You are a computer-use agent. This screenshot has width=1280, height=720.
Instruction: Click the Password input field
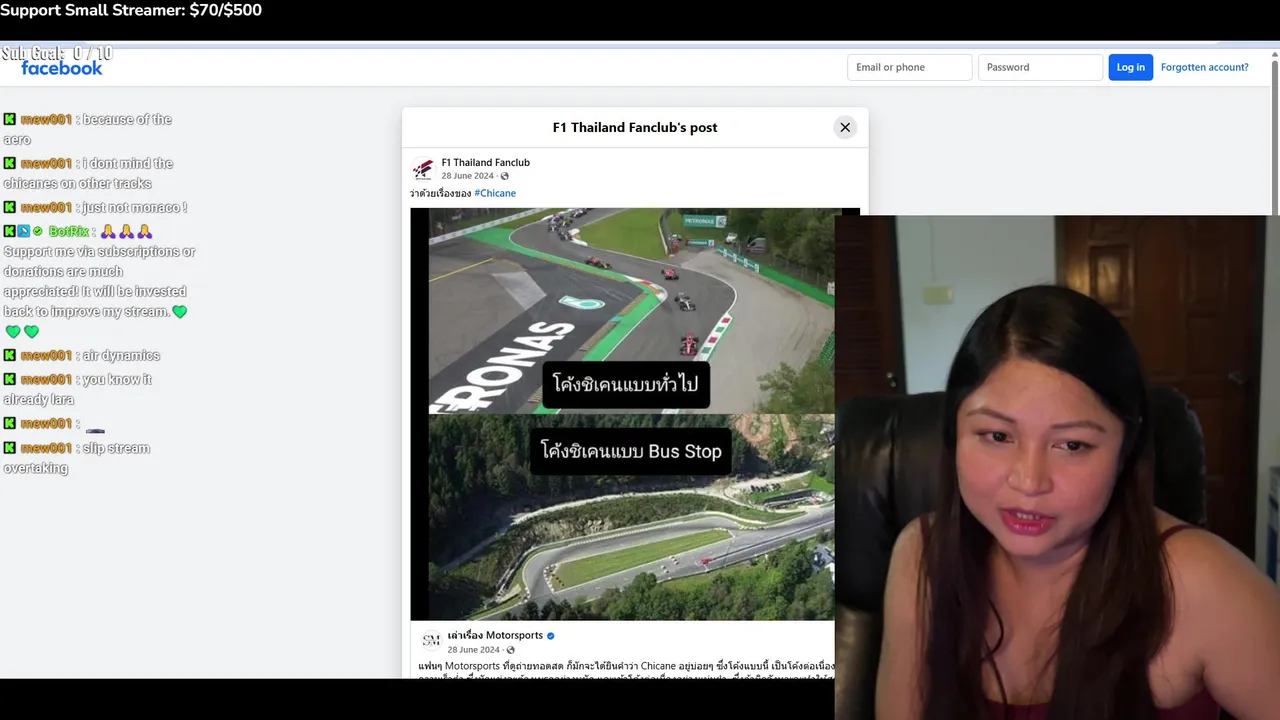1040,67
